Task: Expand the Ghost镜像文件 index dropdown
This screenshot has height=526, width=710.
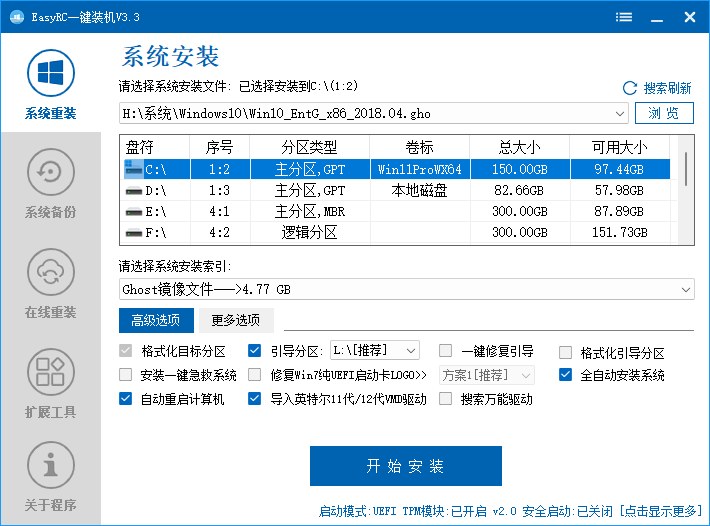Action: (x=686, y=289)
